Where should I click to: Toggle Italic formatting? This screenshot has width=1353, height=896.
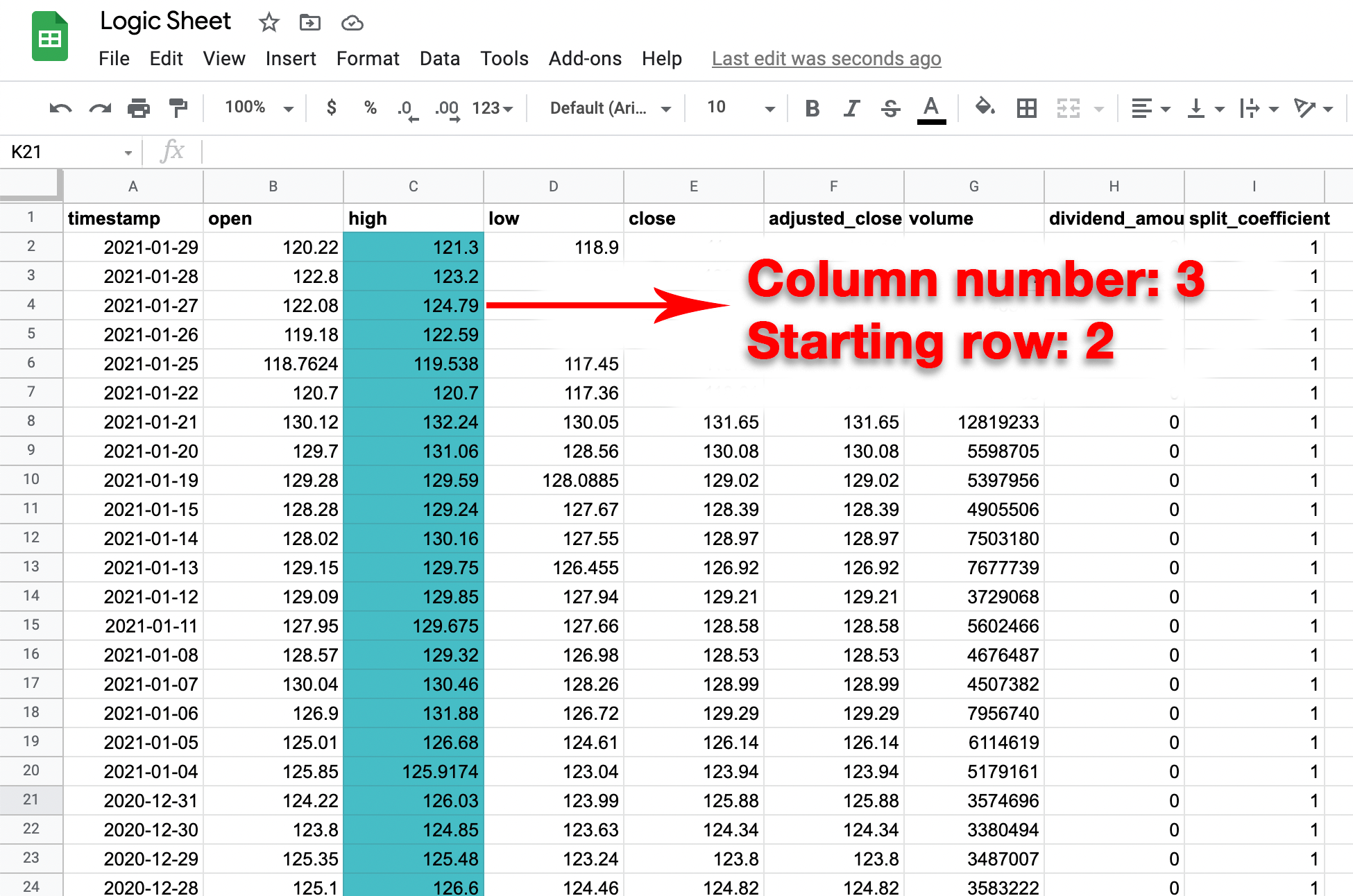tap(851, 108)
